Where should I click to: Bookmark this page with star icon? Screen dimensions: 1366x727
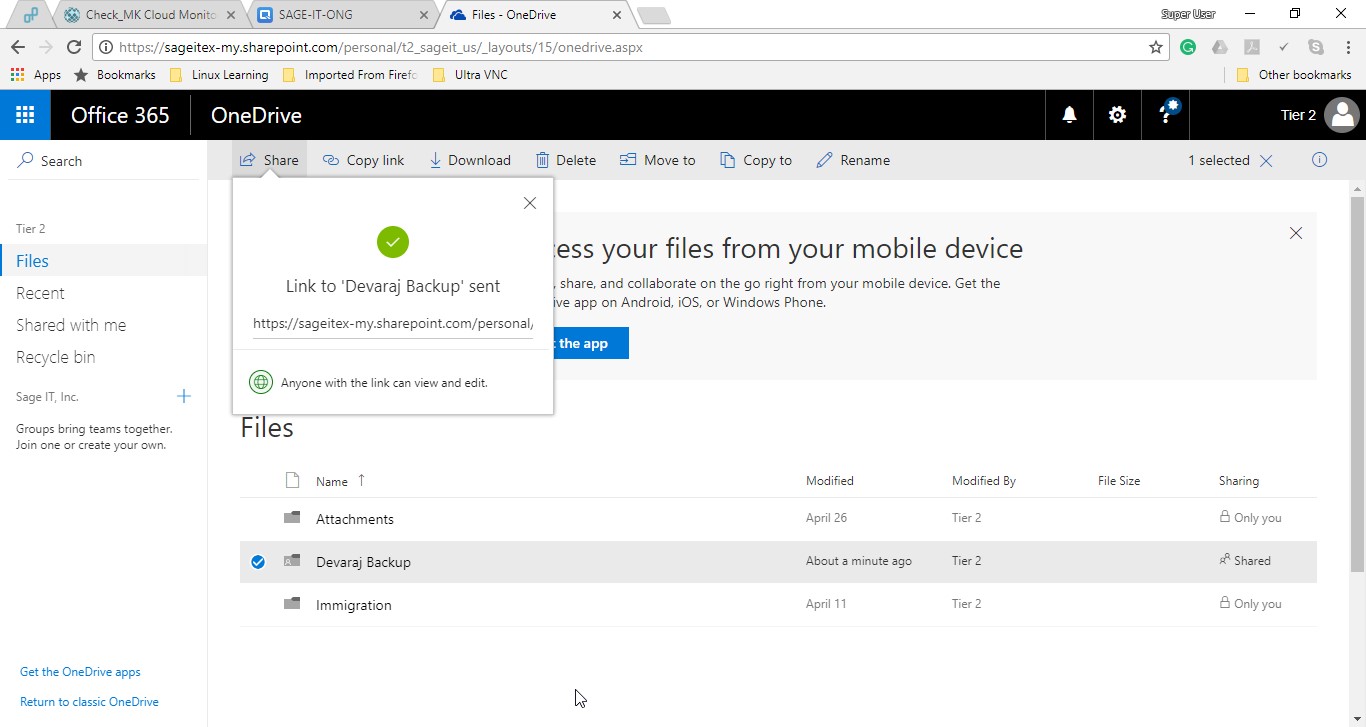[1156, 47]
